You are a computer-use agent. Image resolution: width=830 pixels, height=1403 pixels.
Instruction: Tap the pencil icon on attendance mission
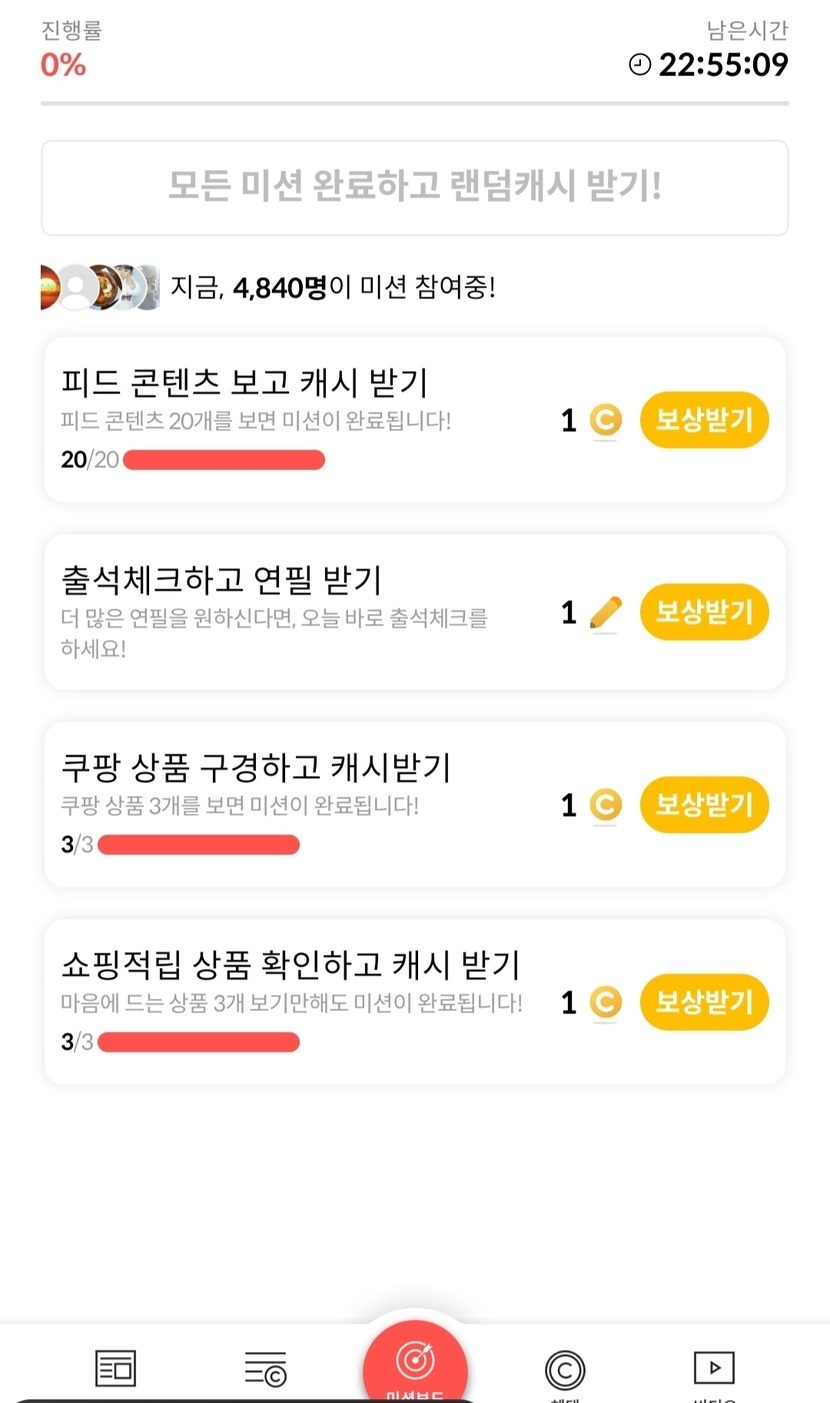605,613
